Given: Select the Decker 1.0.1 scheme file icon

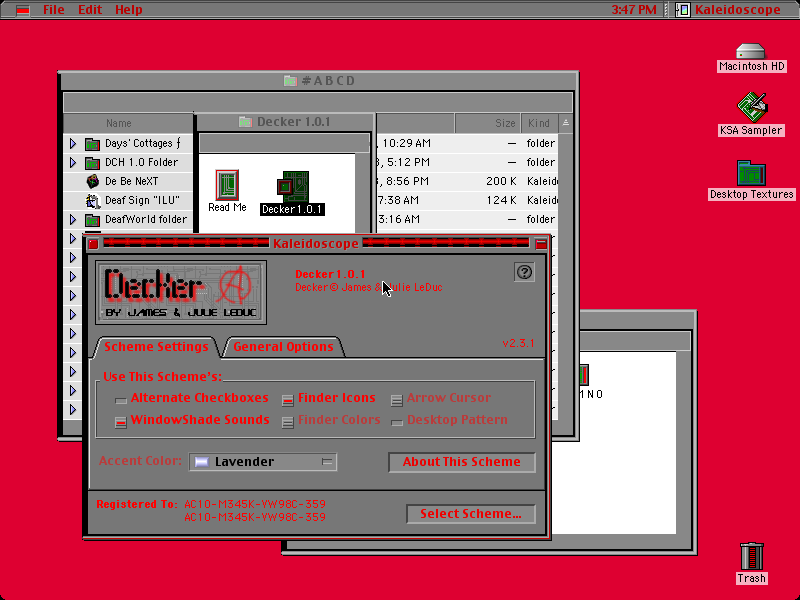Looking at the screenshot, I should click(x=293, y=187).
